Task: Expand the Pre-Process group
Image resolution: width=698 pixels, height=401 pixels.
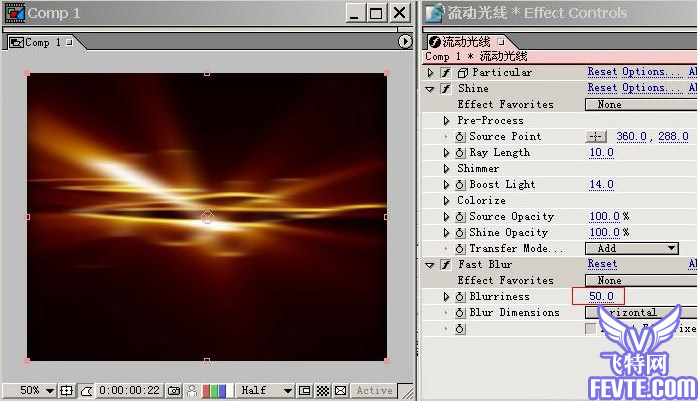Action: (446, 121)
